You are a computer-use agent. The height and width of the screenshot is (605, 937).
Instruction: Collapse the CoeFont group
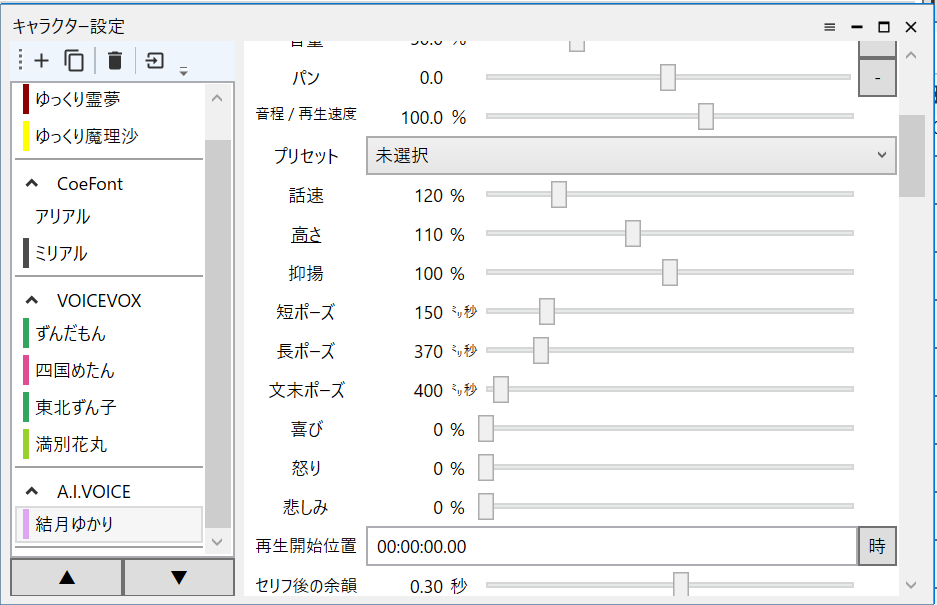pos(32,184)
